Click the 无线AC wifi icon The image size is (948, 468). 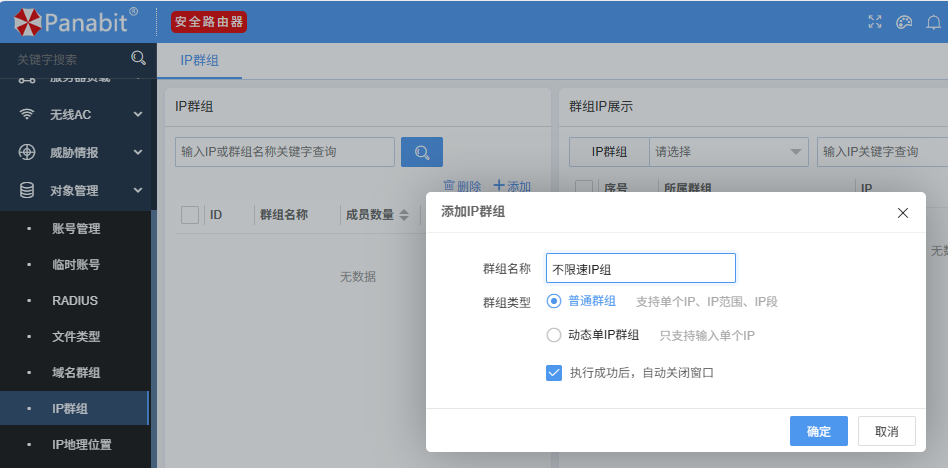click(x=27, y=114)
